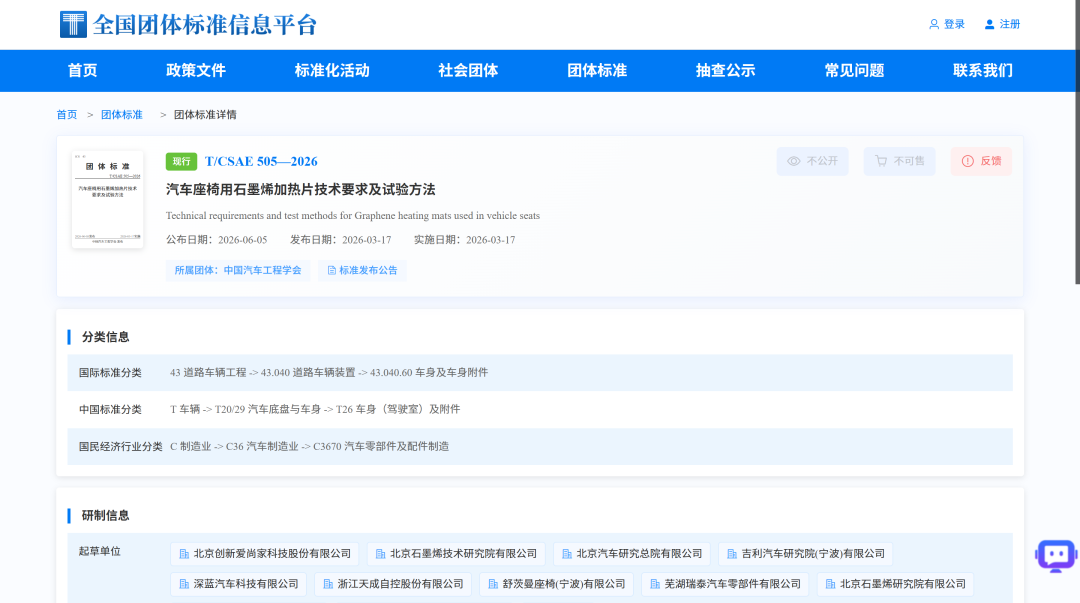The image size is (1080, 603).
Task: Click the 起草单位 row label
Action: pyautogui.click(x=100, y=551)
